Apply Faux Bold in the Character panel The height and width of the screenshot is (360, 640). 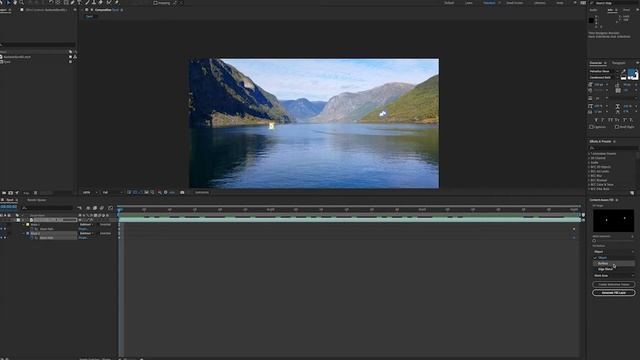(596, 120)
